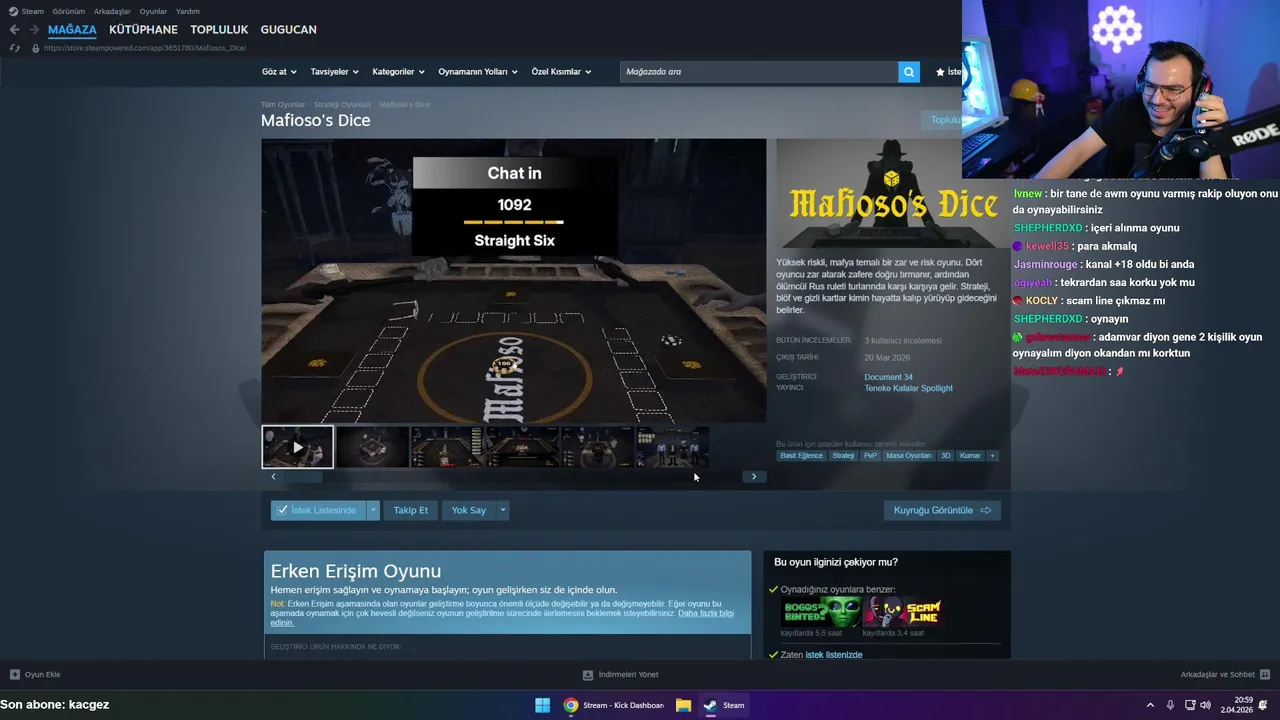The height and width of the screenshot is (720, 1280).
Task: Click the Tüm Oyunlar breadcrumb
Action: pyautogui.click(x=283, y=104)
